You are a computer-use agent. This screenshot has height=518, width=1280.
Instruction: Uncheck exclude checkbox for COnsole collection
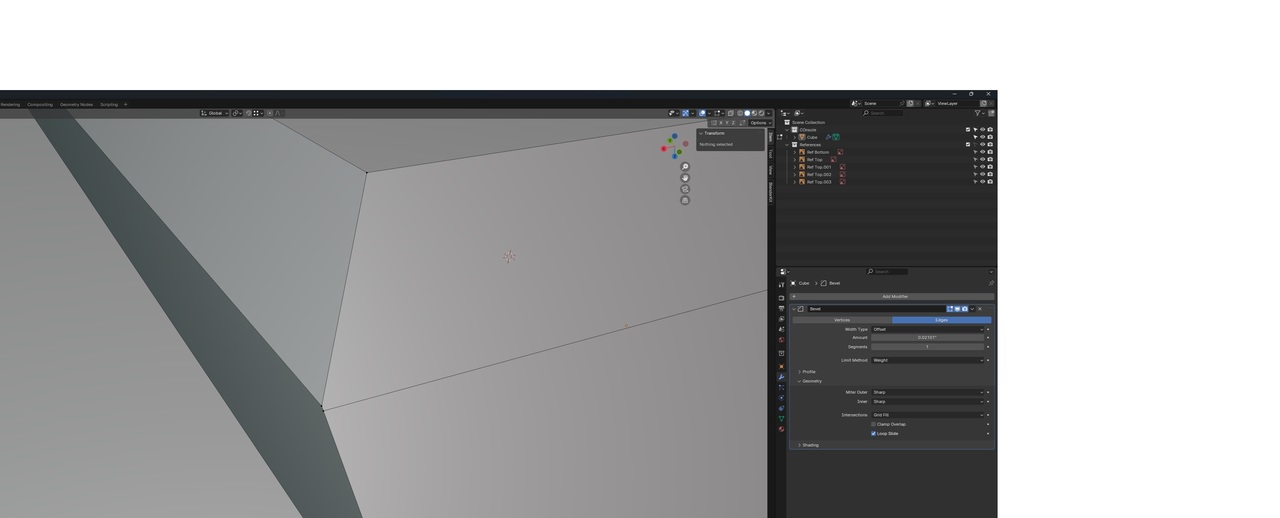pyautogui.click(x=968, y=130)
